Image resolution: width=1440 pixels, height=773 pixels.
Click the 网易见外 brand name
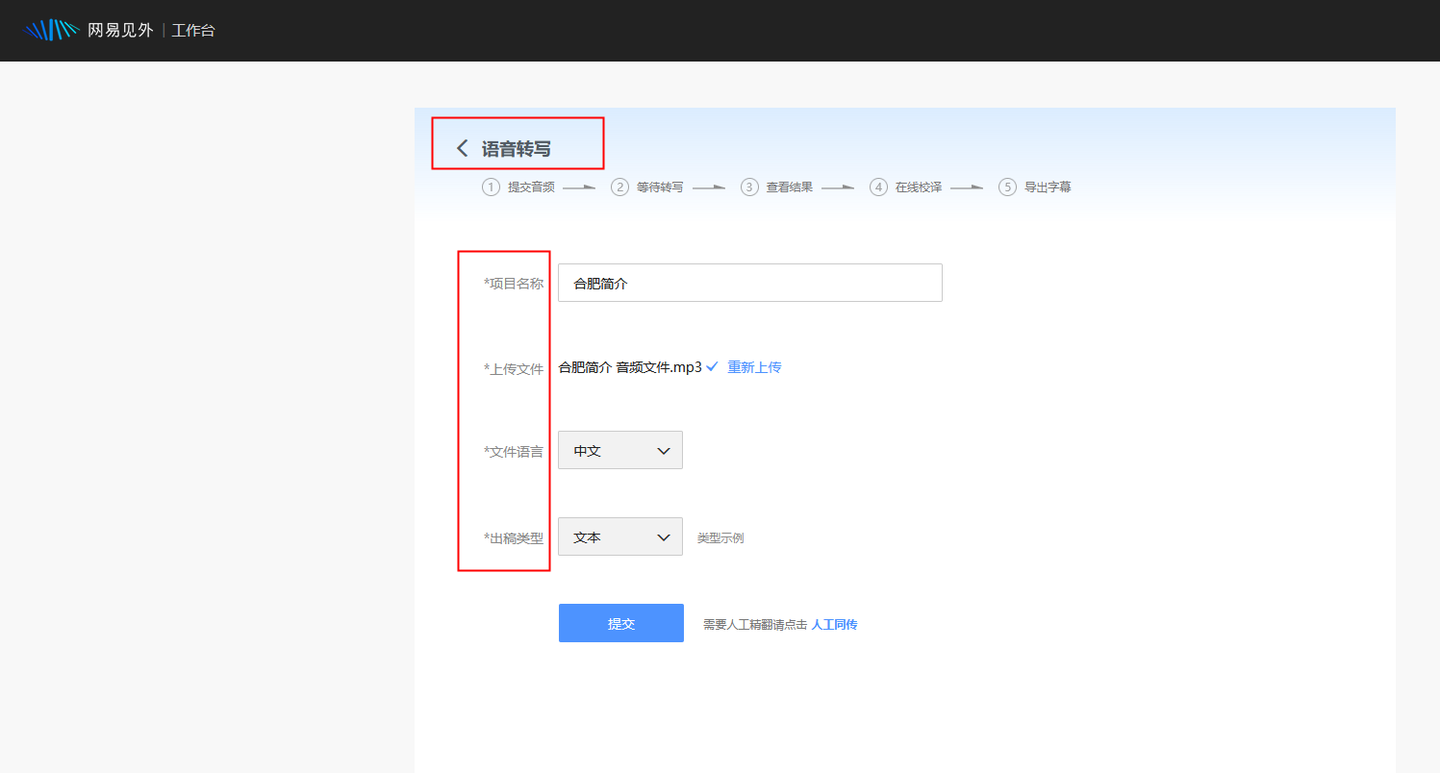(120, 30)
